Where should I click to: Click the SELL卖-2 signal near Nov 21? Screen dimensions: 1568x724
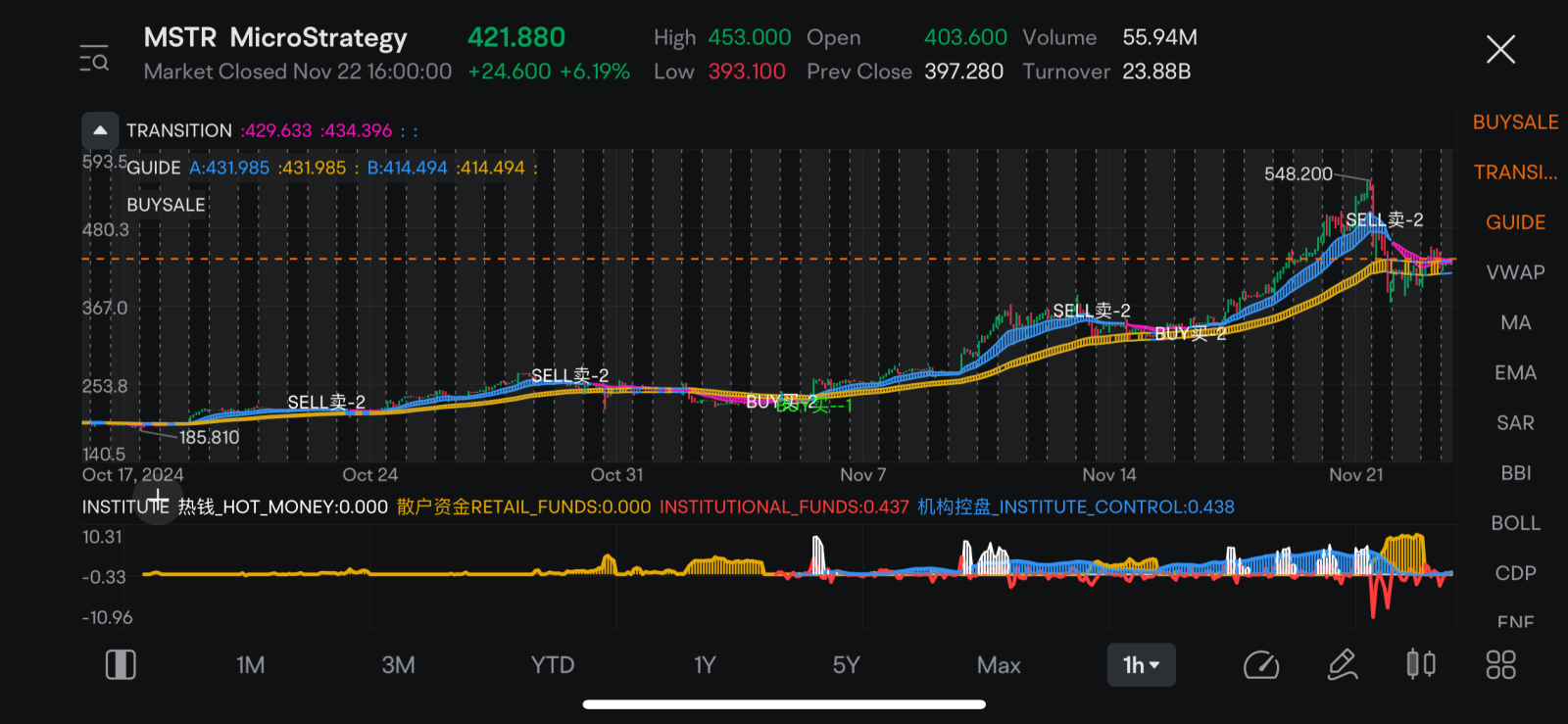[x=1385, y=219]
